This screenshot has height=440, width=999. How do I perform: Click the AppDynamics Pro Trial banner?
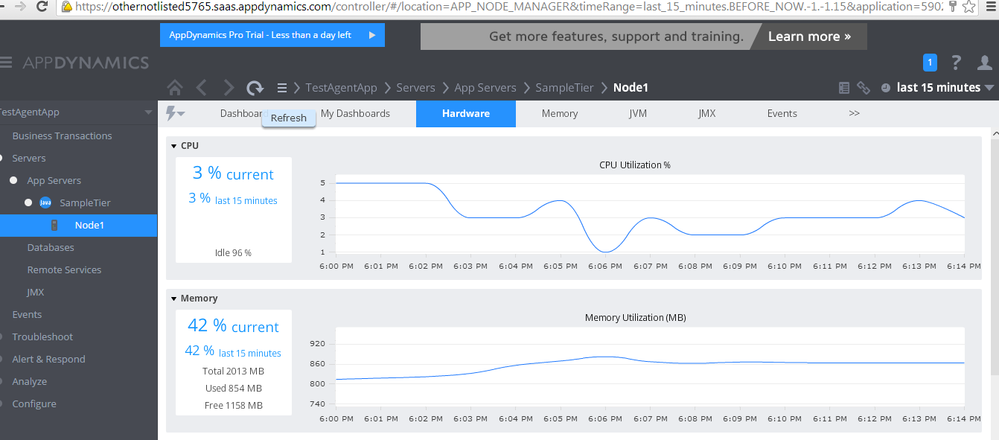[272, 35]
